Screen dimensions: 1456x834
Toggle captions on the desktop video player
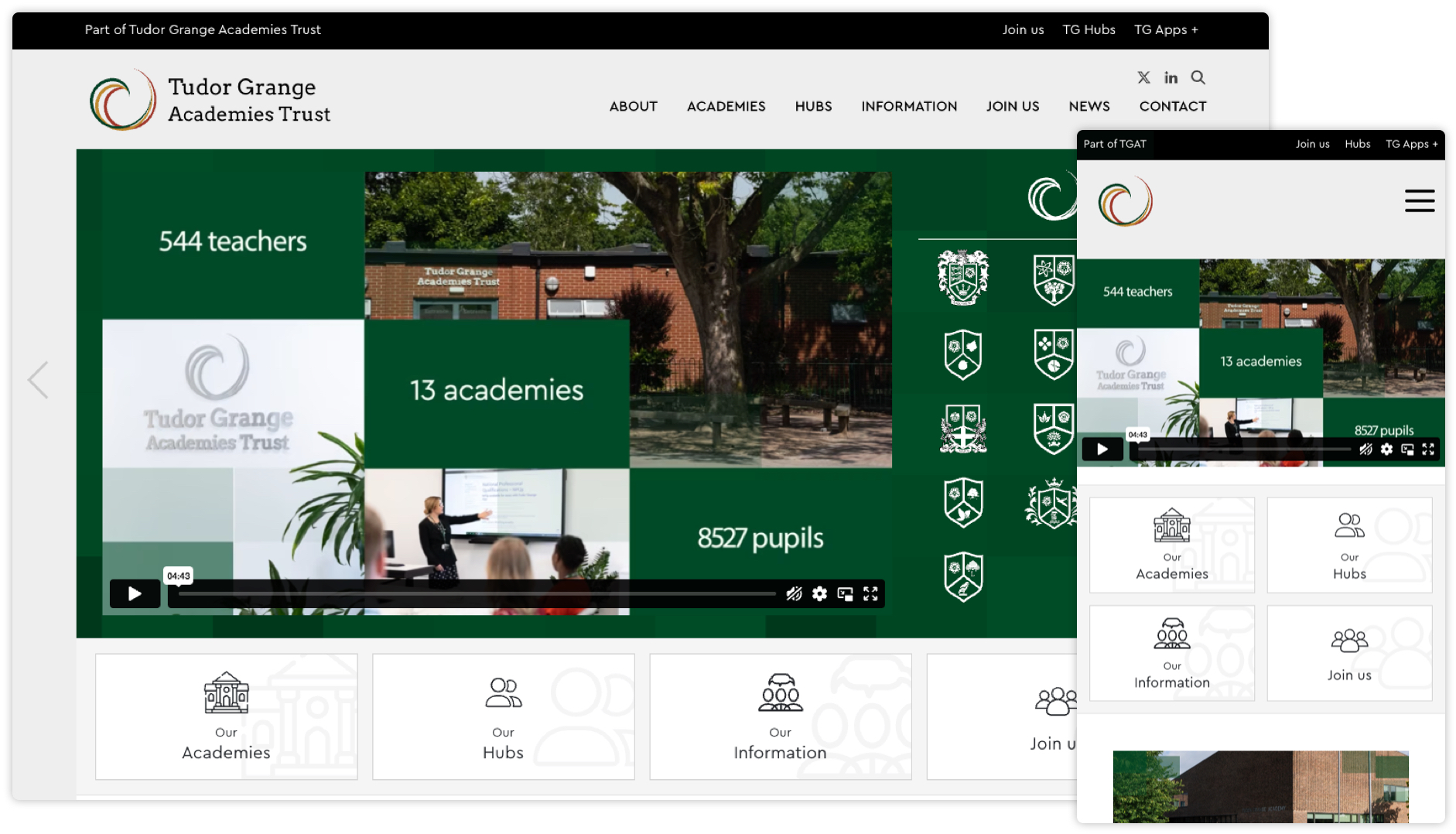click(x=794, y=593)
